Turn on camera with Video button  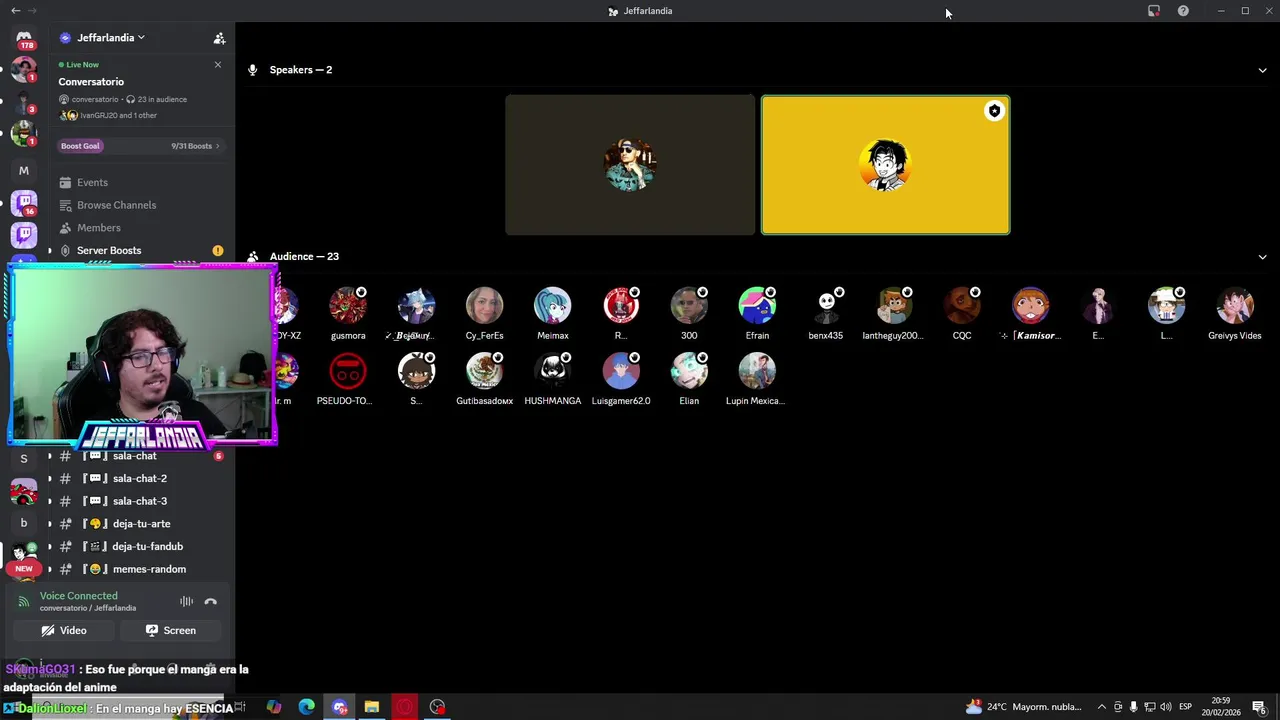click(64, 631)
